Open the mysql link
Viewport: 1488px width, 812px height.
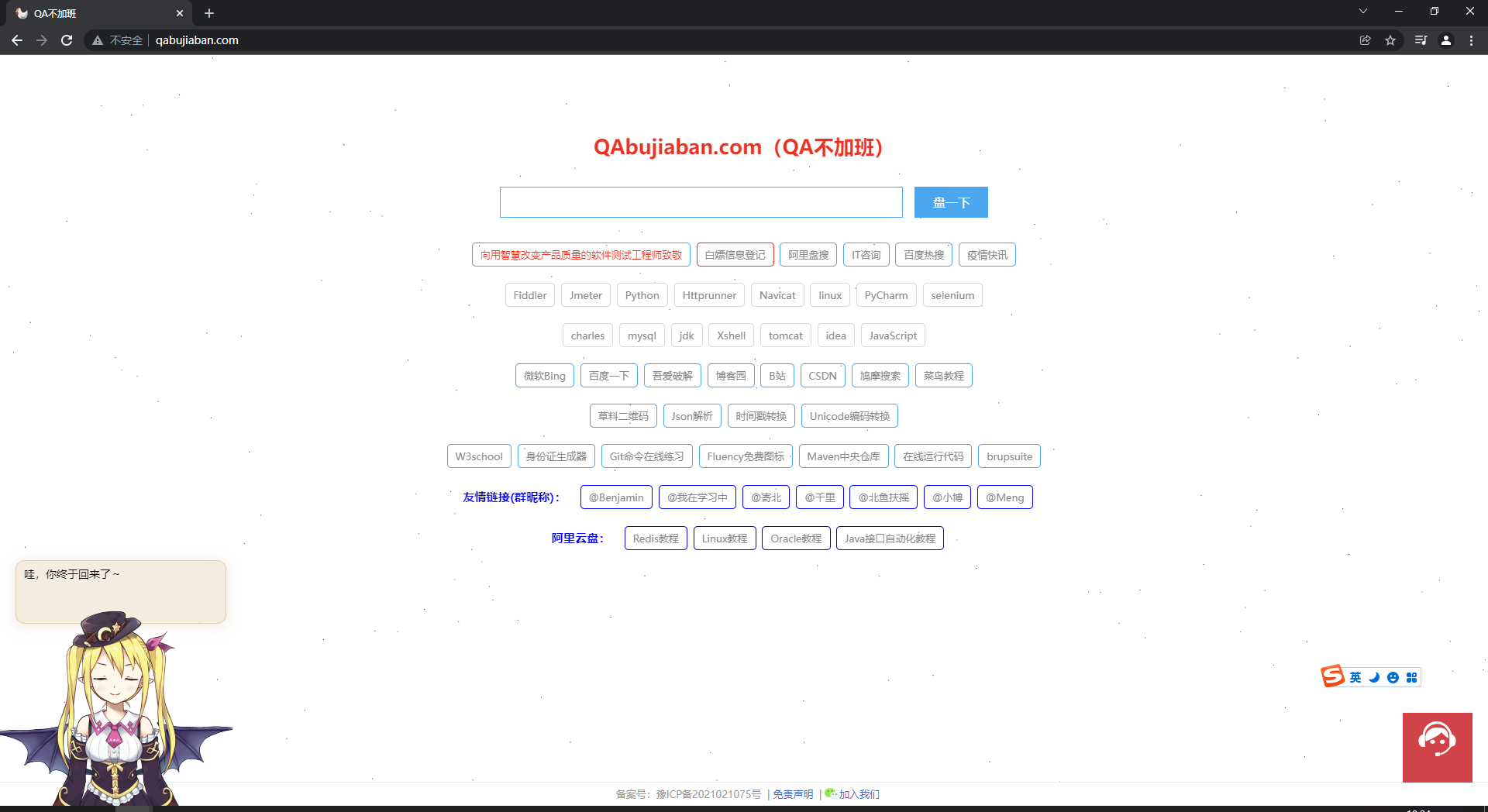tap(642, 335)
